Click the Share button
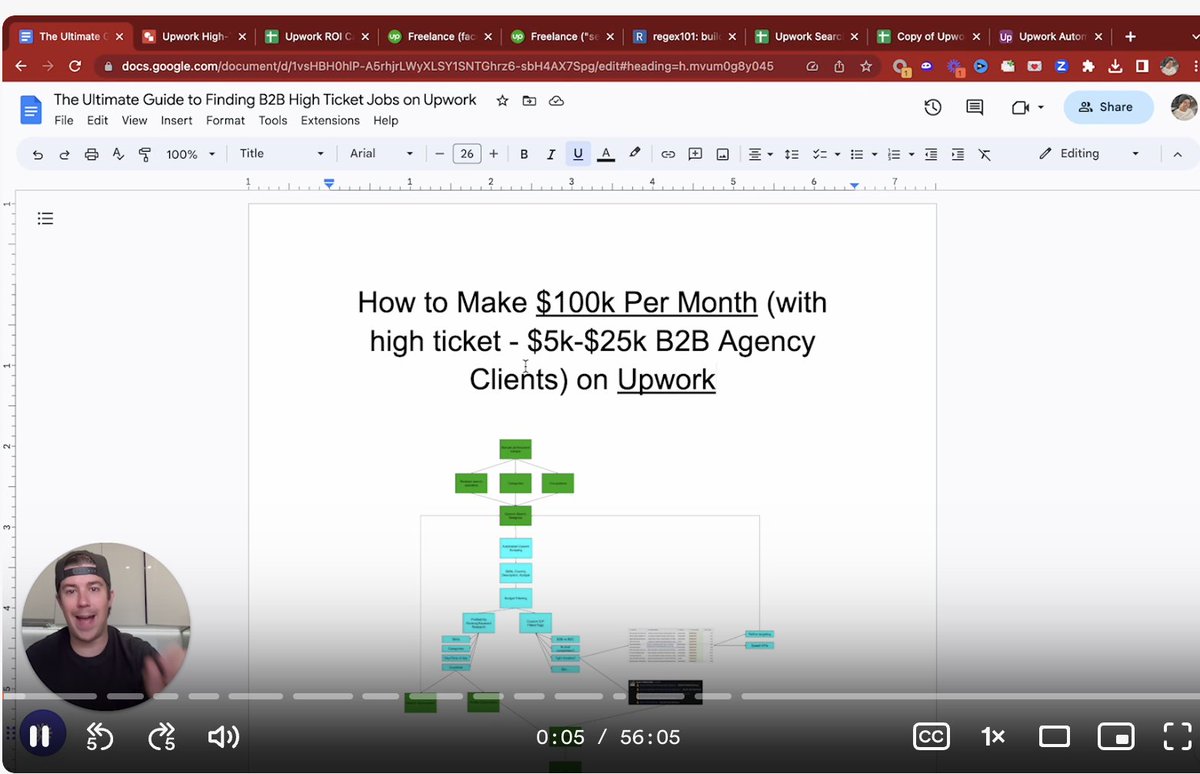This screenshot has width=1200, height=774. point(1108,107)
